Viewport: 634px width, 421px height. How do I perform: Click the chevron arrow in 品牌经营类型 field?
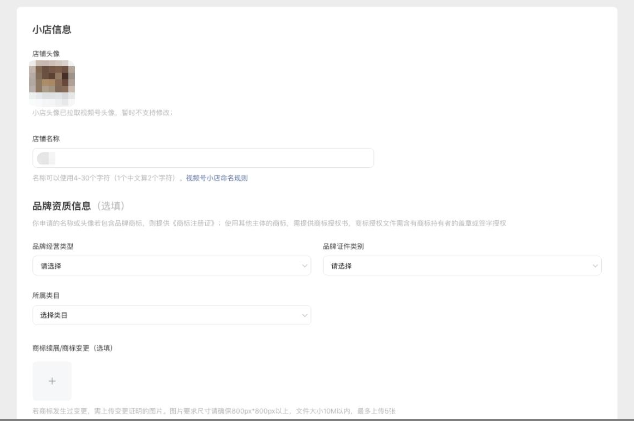tap(305, 266)
